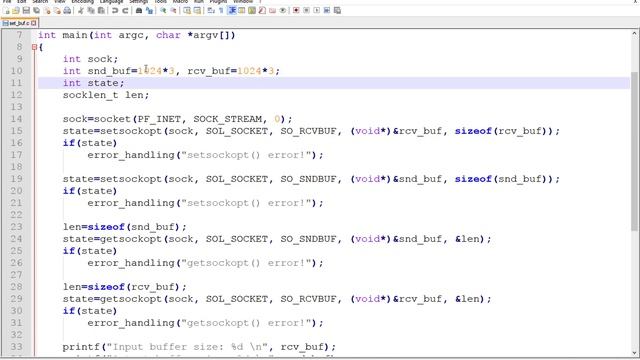The image size is (640, 360).
Task: Click the "getsockopt() error!" string on line 26
Action: (x=246, y=263)
